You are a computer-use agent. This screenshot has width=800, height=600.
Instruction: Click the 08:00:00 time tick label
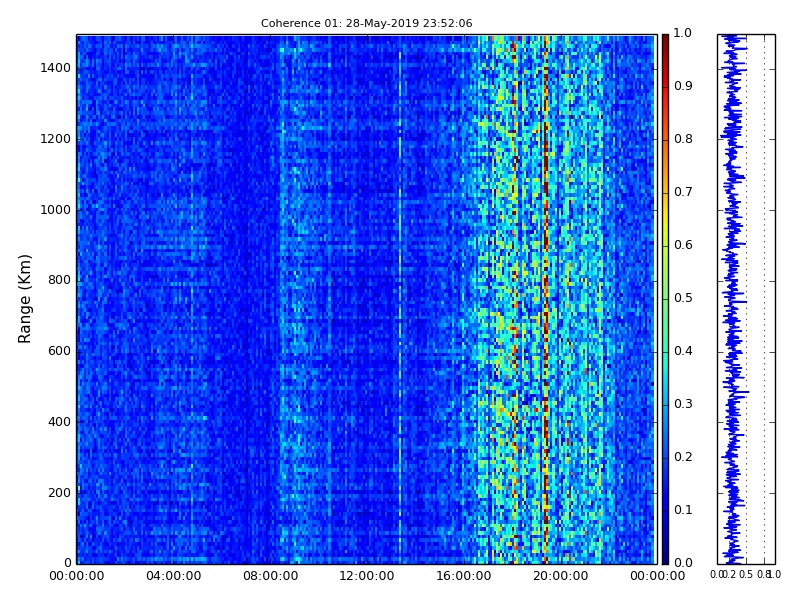[270, 576]
